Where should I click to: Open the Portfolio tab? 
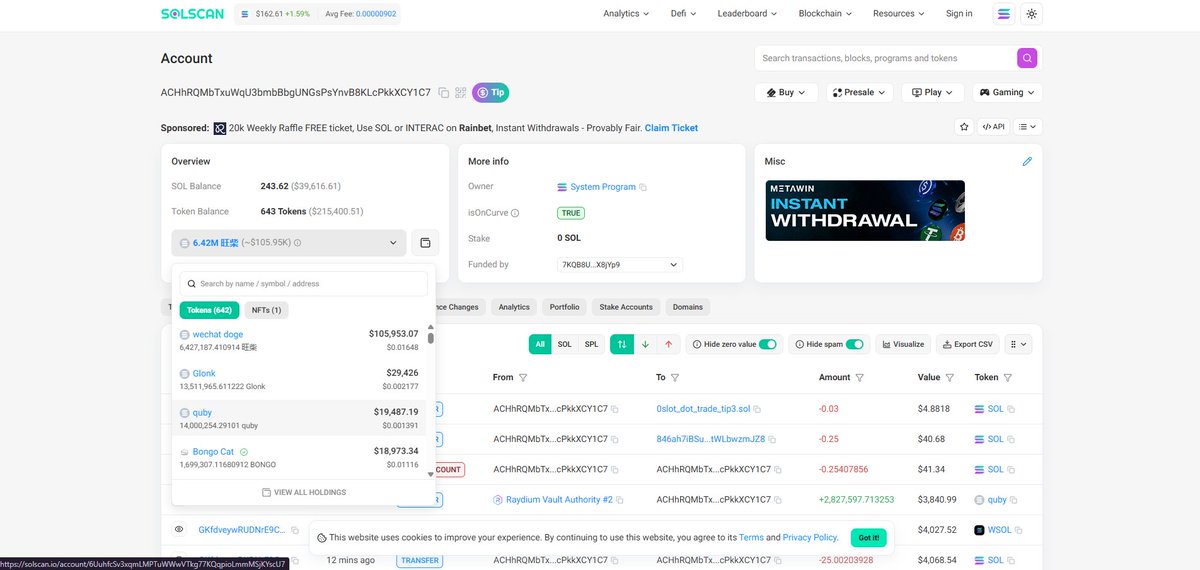point(564,307)
